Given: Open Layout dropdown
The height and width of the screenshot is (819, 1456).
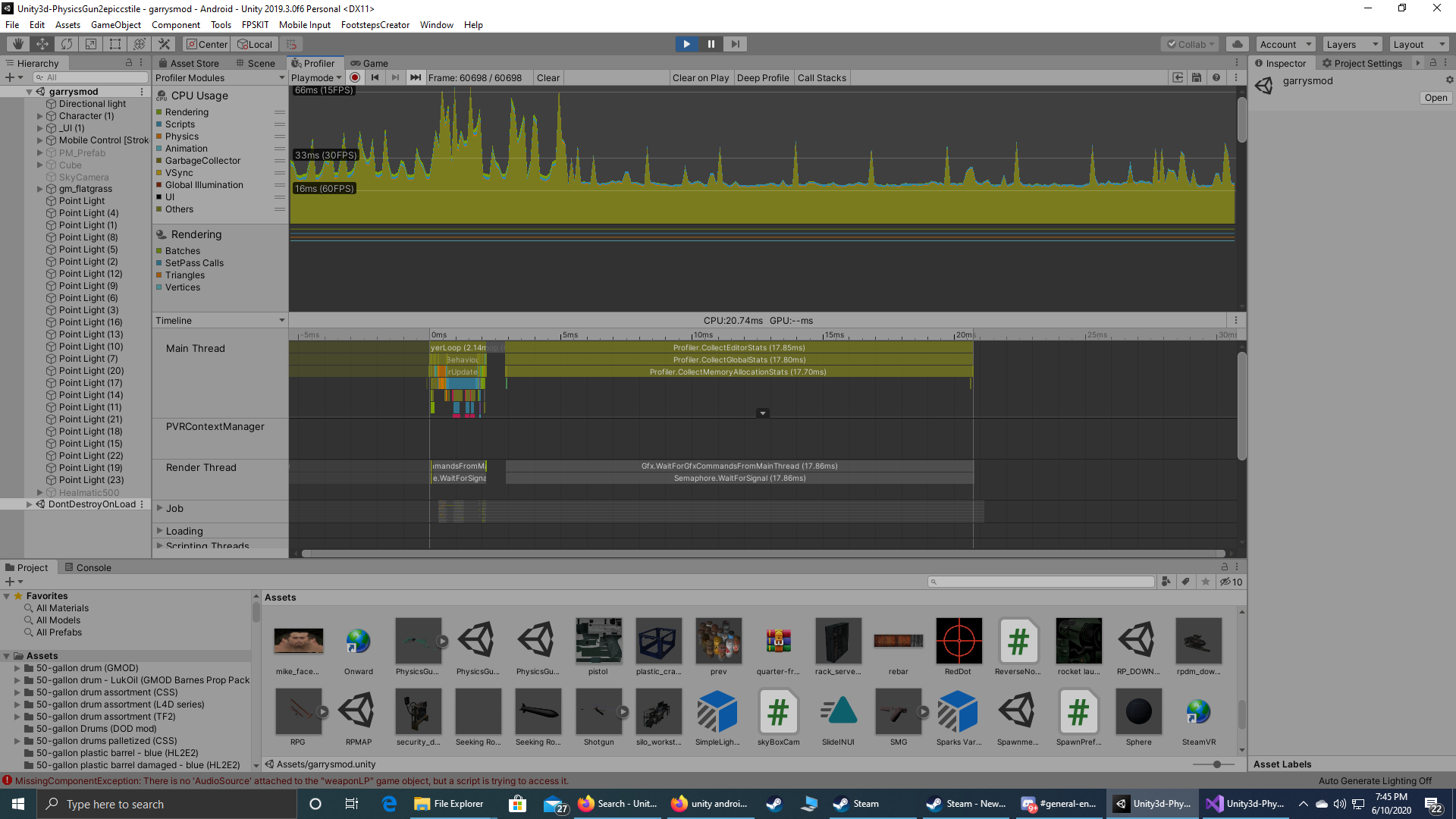Looking at the screenshot, I should pos(1420,44).
